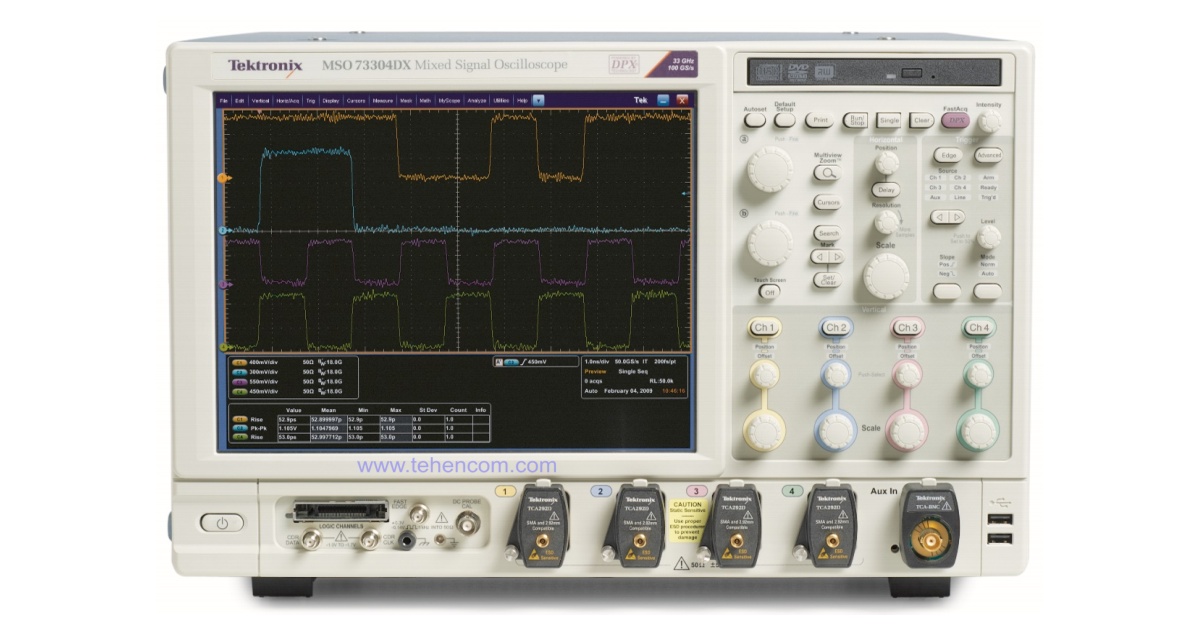Open the Display menu
This screenshot has height=630, width=1200.
[331, 101]
